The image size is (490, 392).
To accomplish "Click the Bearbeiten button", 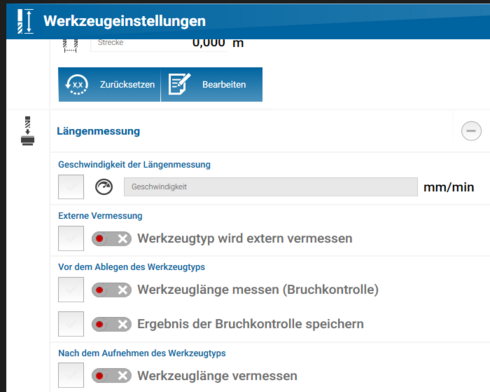I will [212, 85].
